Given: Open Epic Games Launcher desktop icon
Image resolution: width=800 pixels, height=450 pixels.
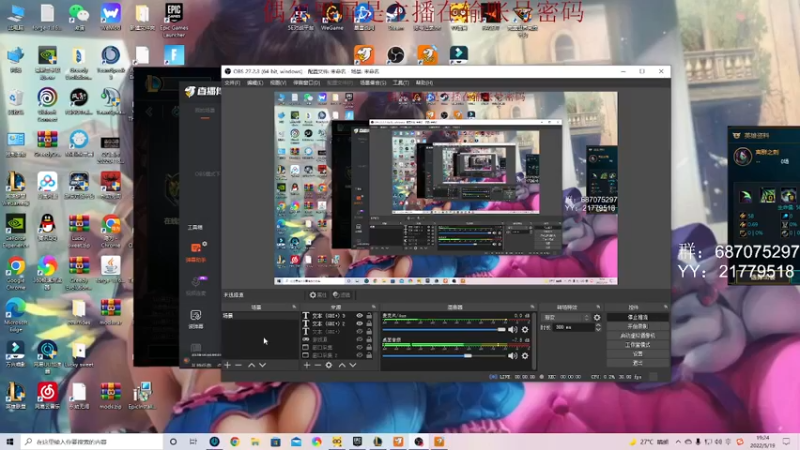Looking at the screenshot, I should (x=174, y=19).
